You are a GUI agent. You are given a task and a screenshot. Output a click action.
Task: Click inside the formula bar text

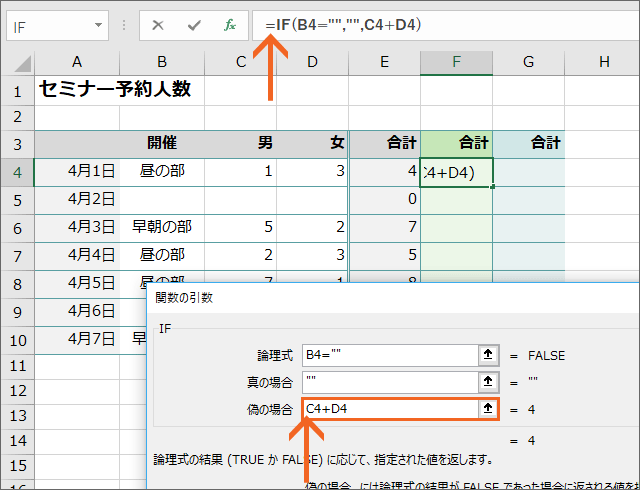click(343, 25)
